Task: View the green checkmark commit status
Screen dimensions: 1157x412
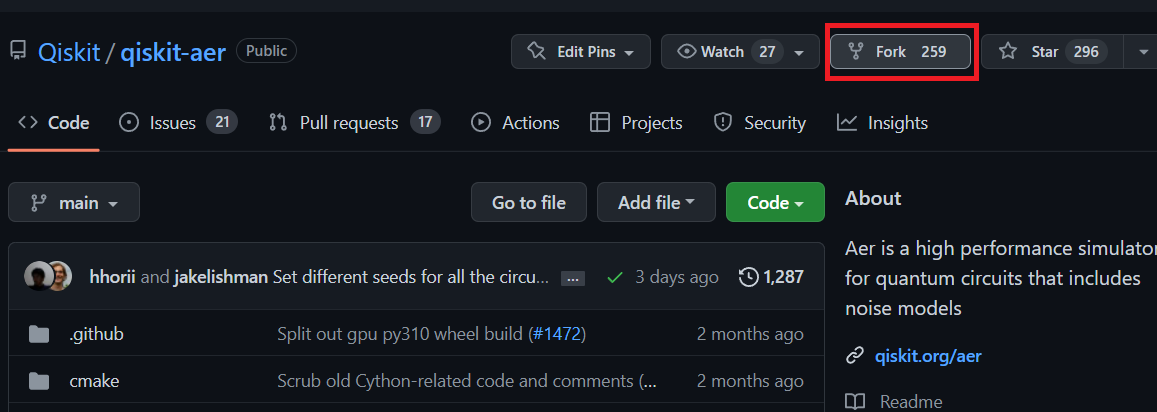Action: (x=614, y=278)
